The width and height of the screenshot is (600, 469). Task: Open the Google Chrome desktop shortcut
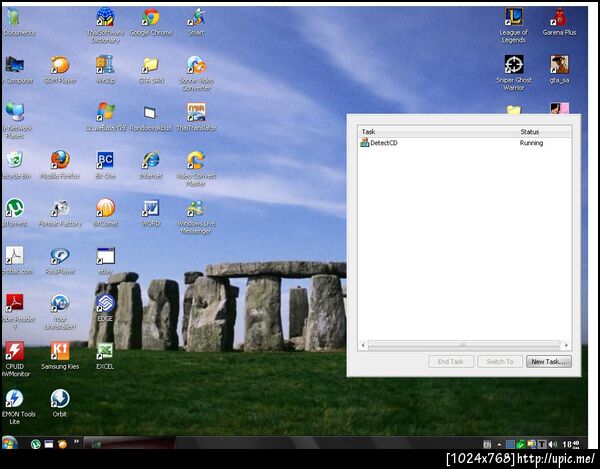(151, 22)
